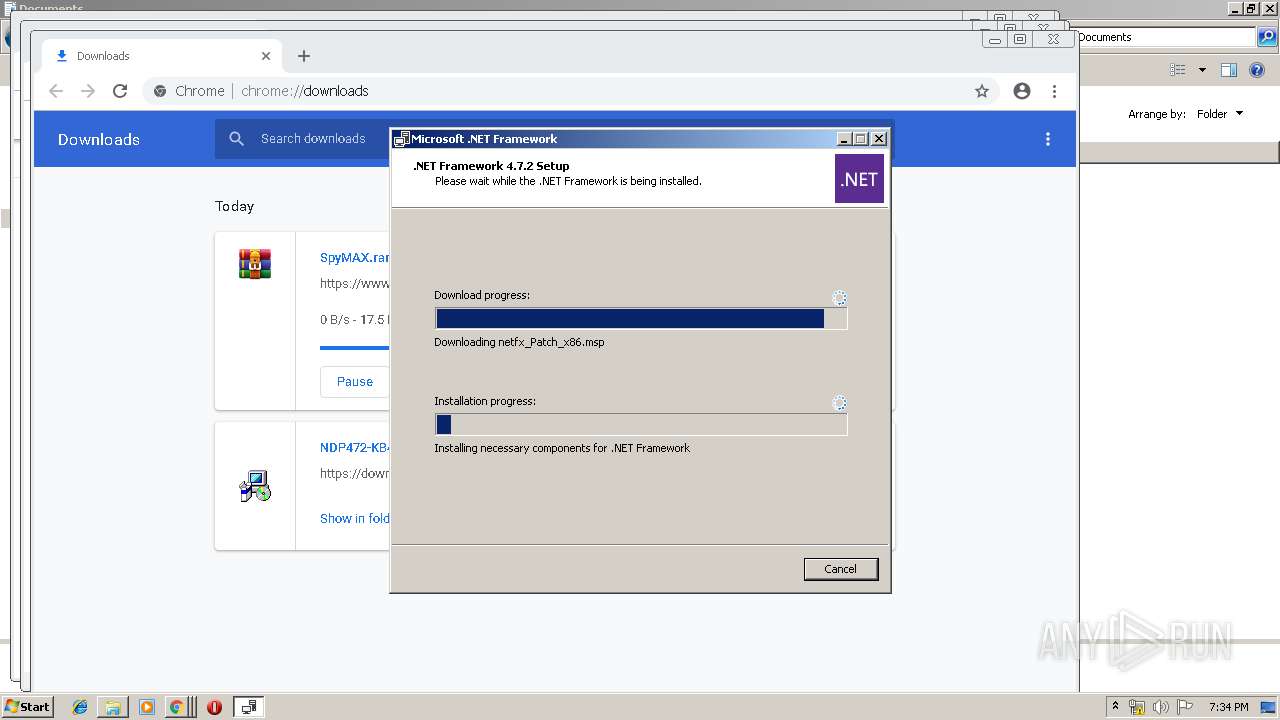
Task: Open Explorer help icon
Action: click(x=1257, y=70)
